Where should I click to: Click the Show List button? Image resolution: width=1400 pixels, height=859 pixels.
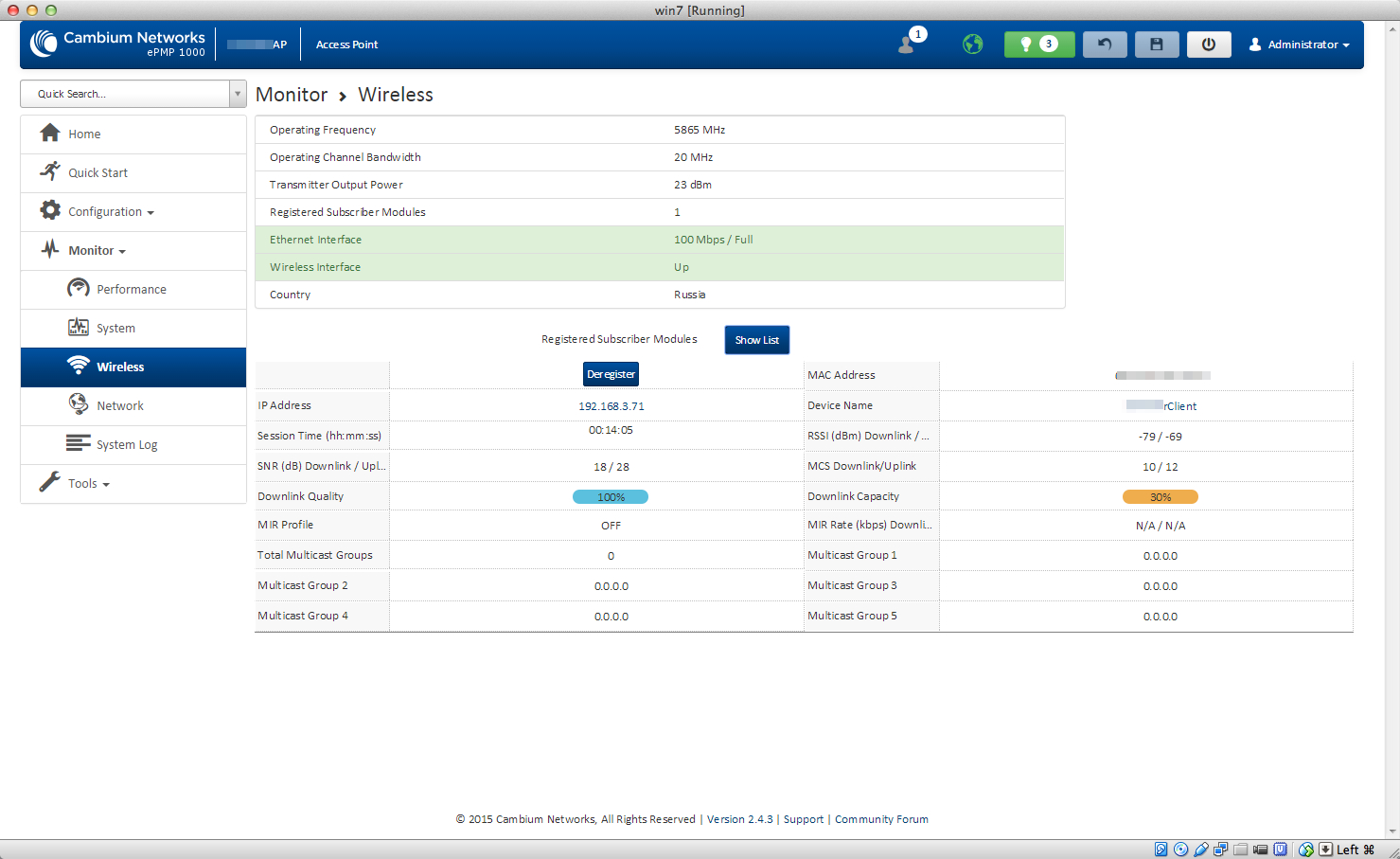click(756, 340)
